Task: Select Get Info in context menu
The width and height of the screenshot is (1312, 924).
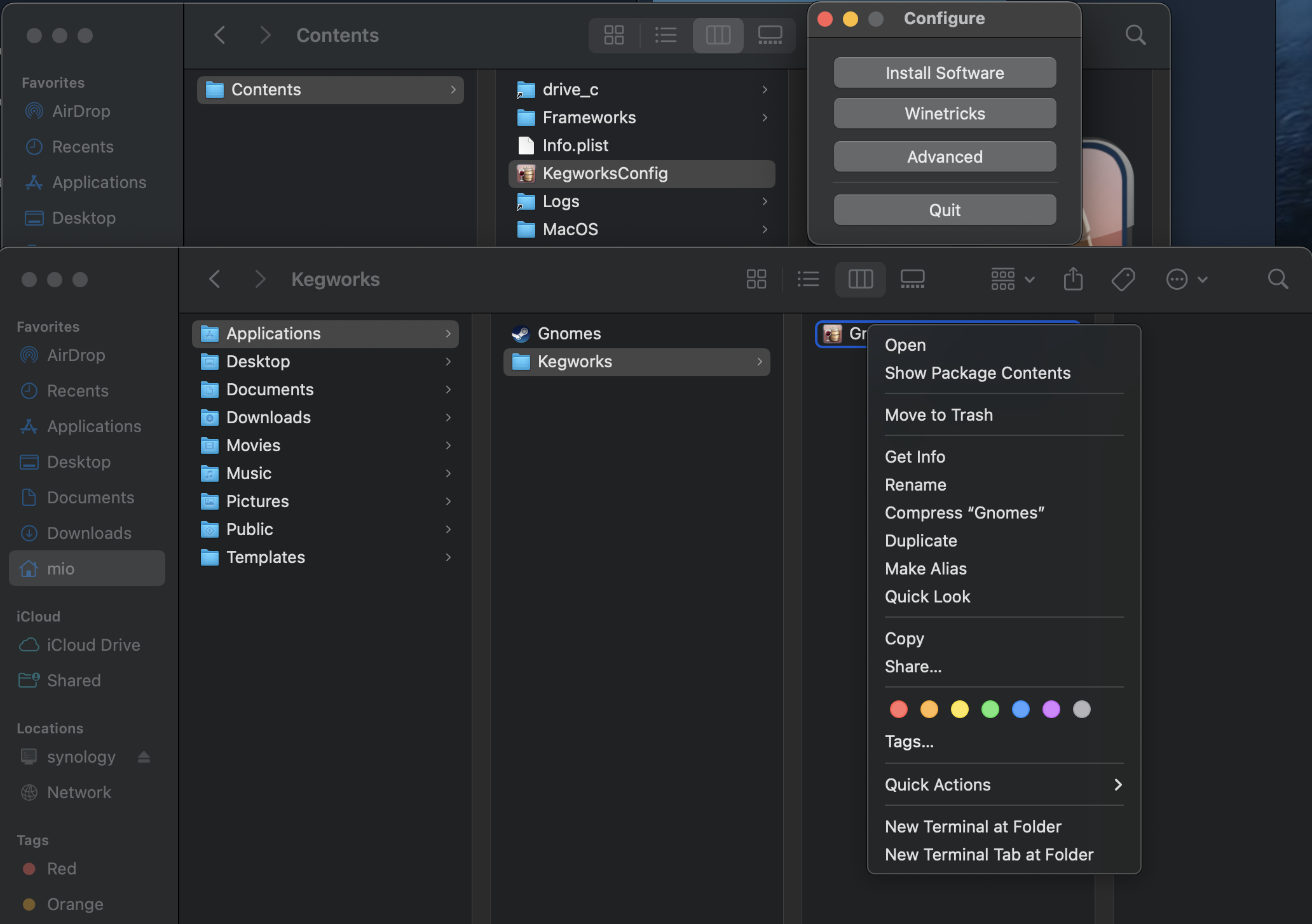Action: pos(915,457)
